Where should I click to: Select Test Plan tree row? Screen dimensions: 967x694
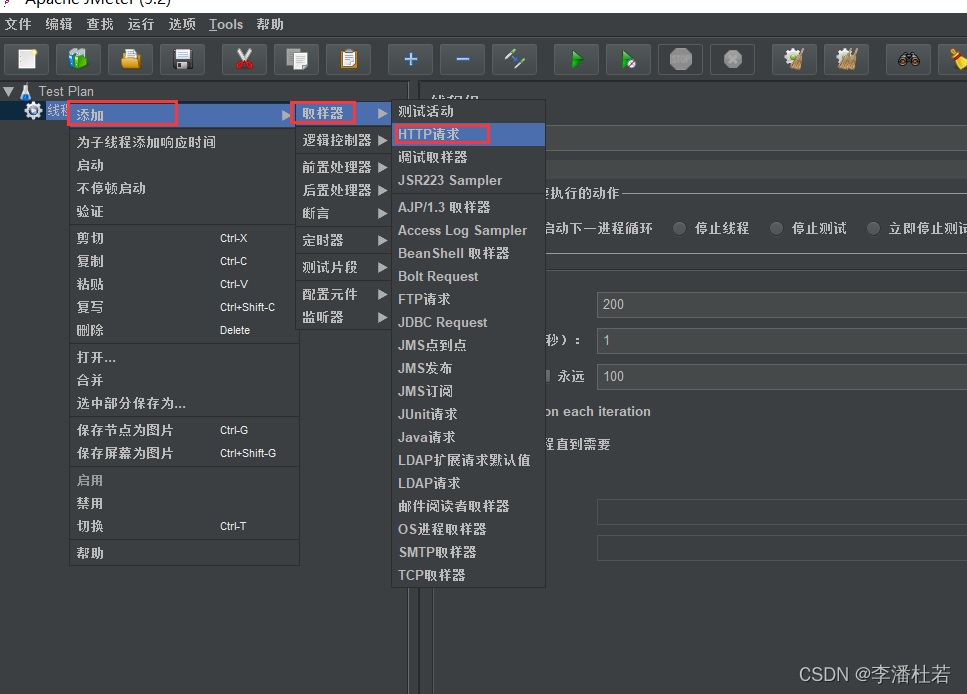65,92
